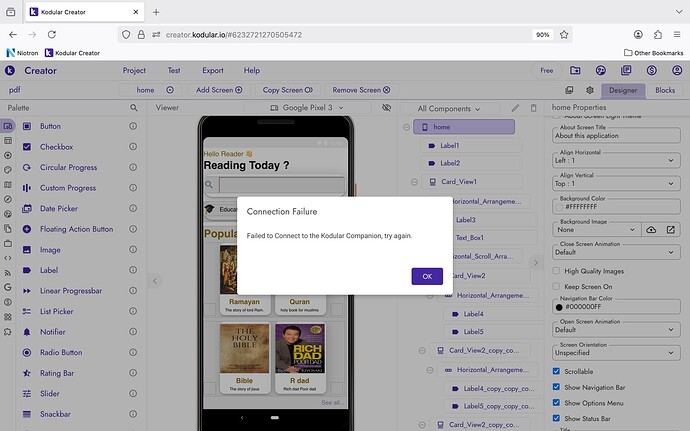Click the rename component pencil icon
The image size is (690, 431).
(515, 108)
